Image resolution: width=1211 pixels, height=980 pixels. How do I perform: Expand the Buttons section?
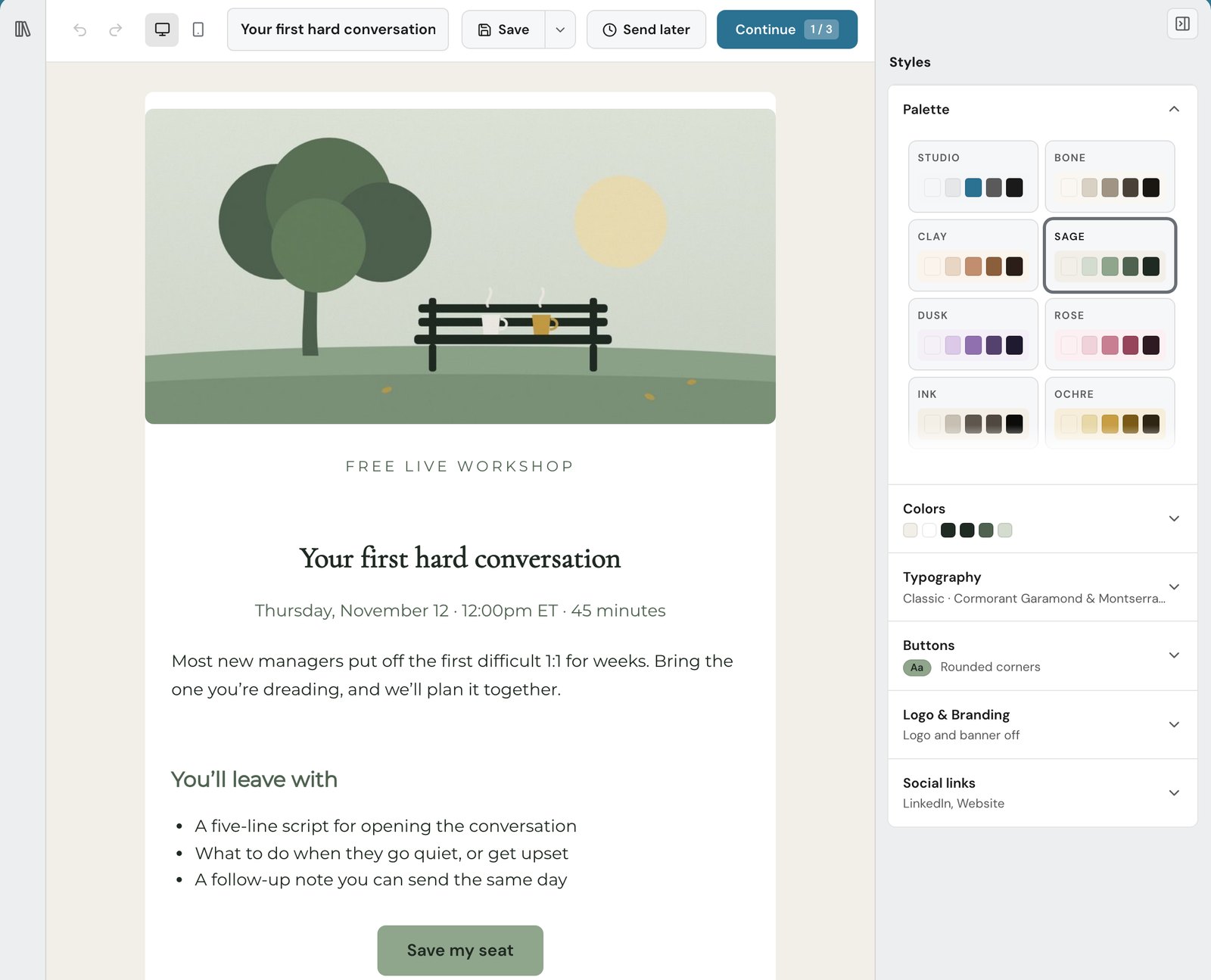pyautogui.click(x=1042, y=655)
